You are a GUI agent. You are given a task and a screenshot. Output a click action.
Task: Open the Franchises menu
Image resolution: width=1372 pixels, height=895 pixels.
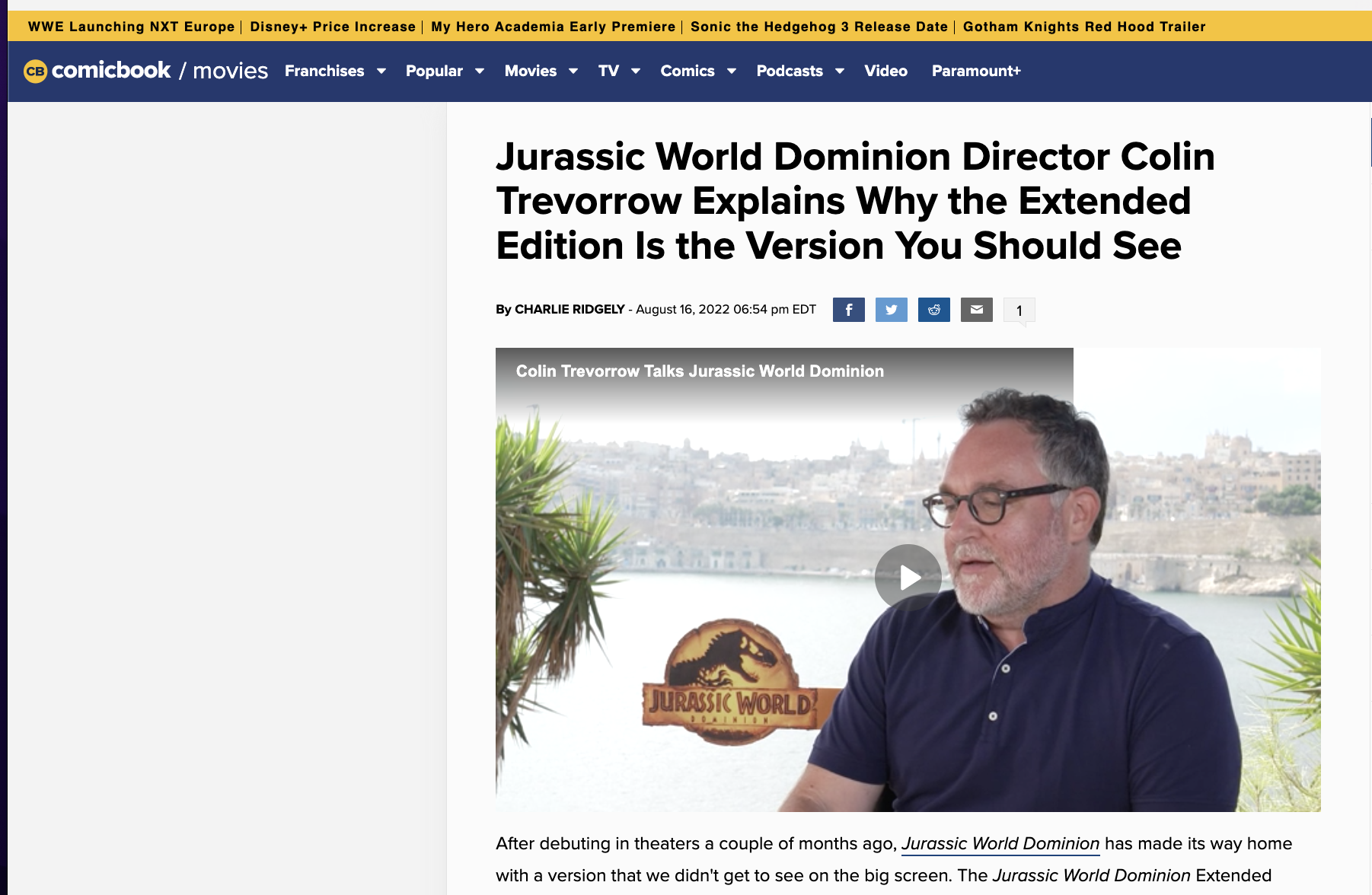click(x=324, y=71)
